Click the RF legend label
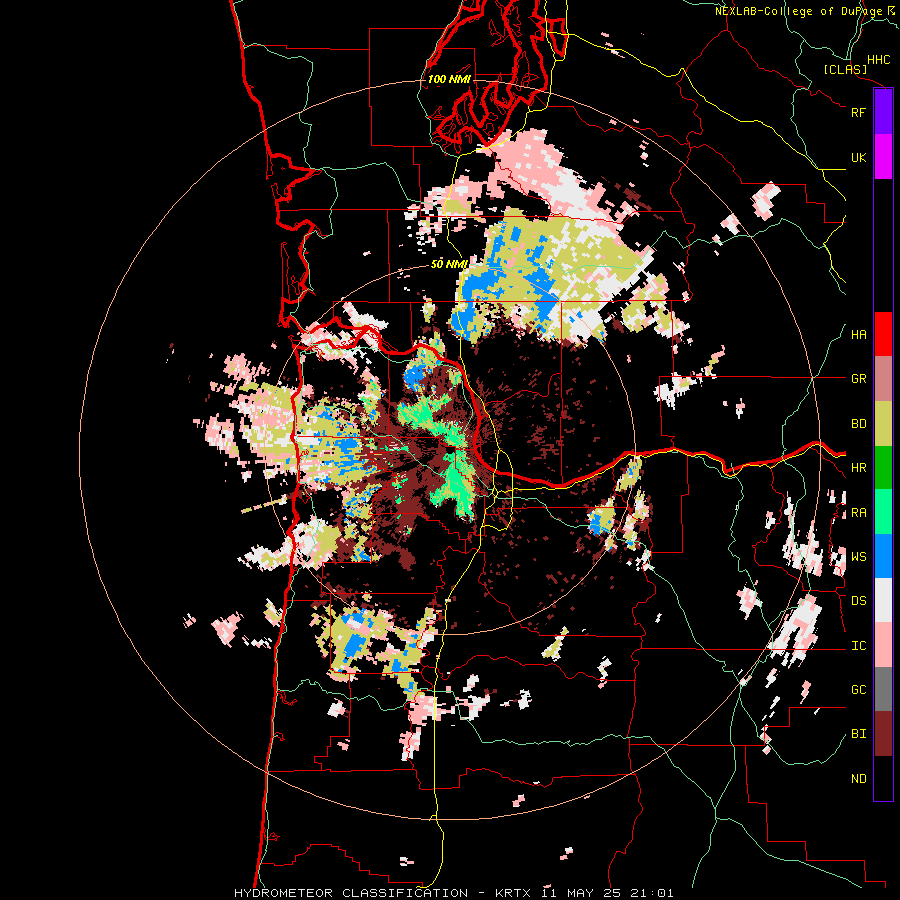Viewport: 900px width, 900px height. (x=858, y=112)
